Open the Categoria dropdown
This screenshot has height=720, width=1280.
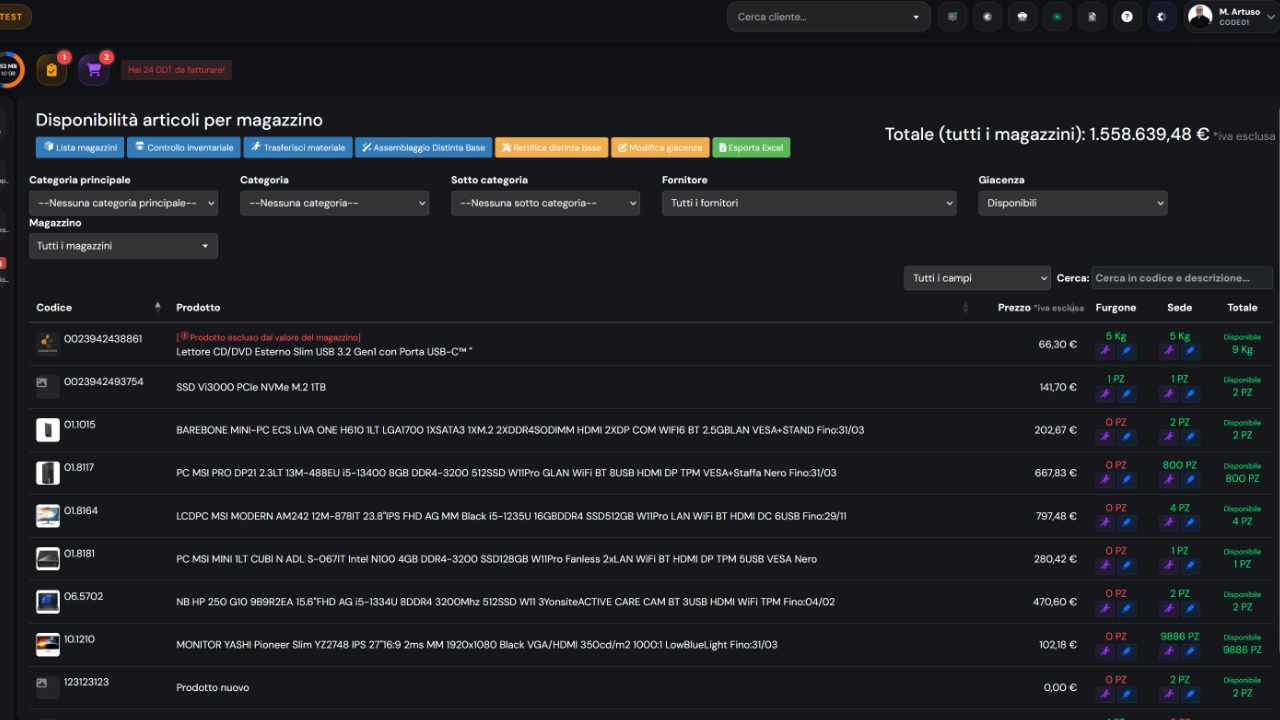334,203
